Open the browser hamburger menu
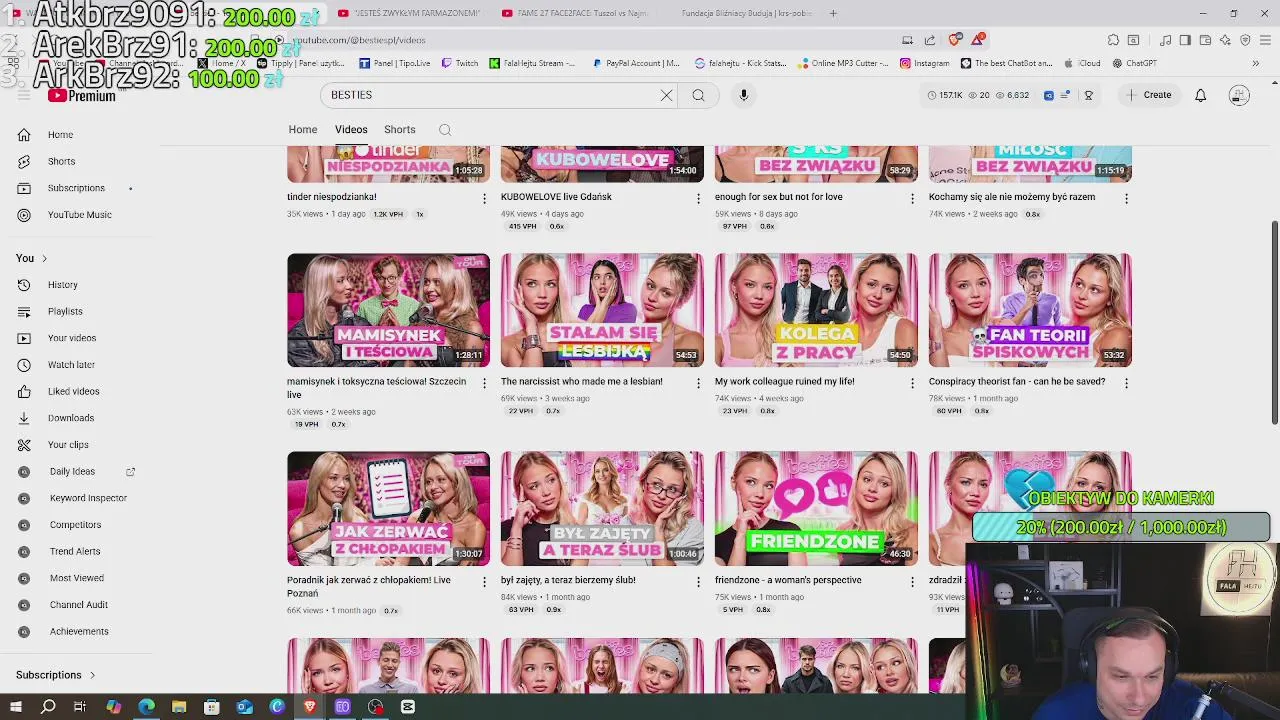The width and height of the screenshot is (1280, 720). tap(1263, 40)
